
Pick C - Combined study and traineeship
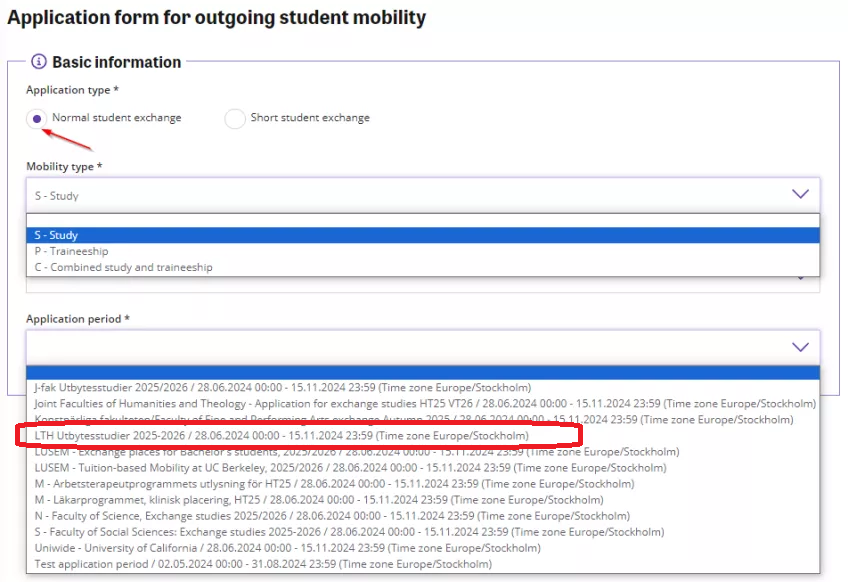(123, 267)
